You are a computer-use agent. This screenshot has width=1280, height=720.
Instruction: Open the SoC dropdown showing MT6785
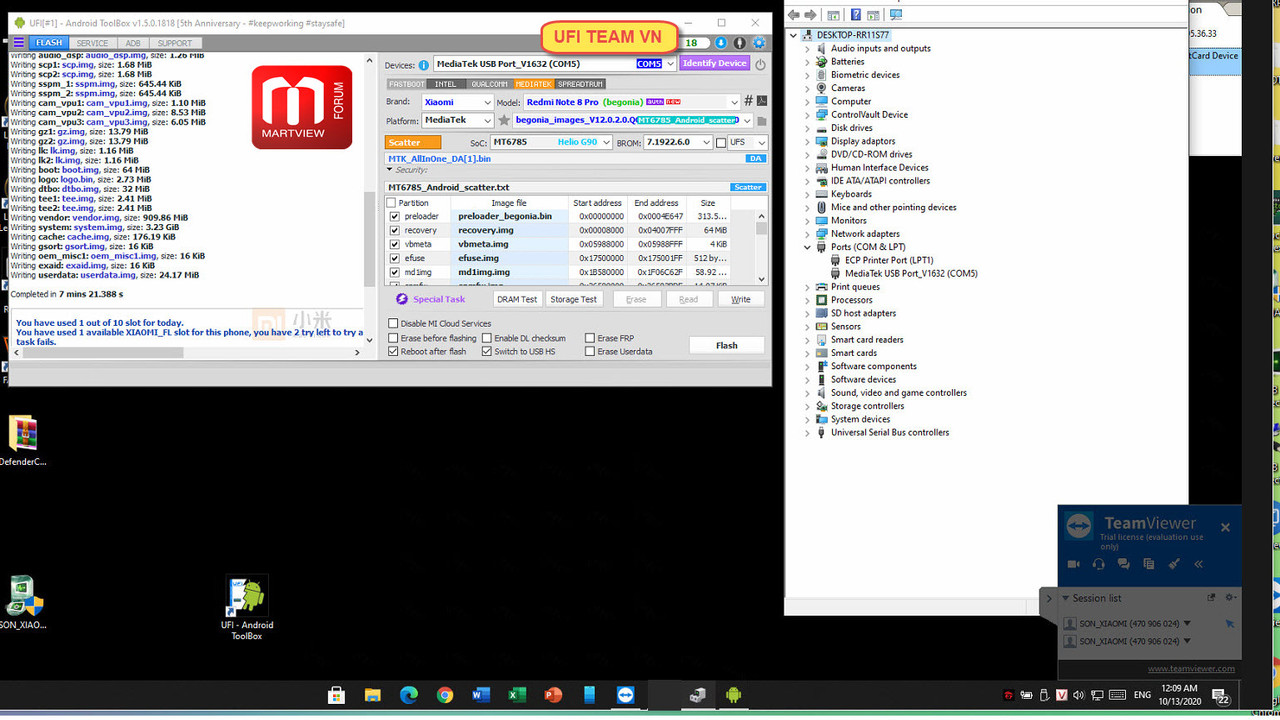coord(551,142)
